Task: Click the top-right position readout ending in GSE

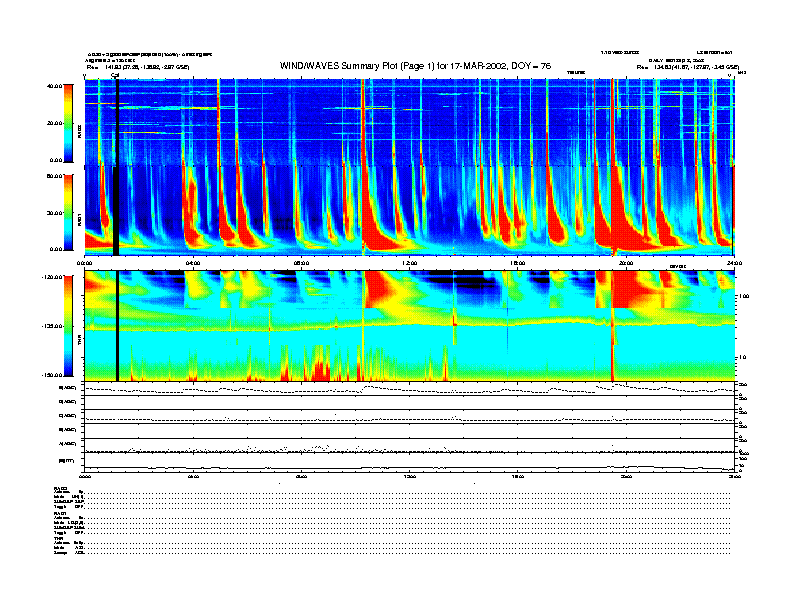Action: [687, 67]
